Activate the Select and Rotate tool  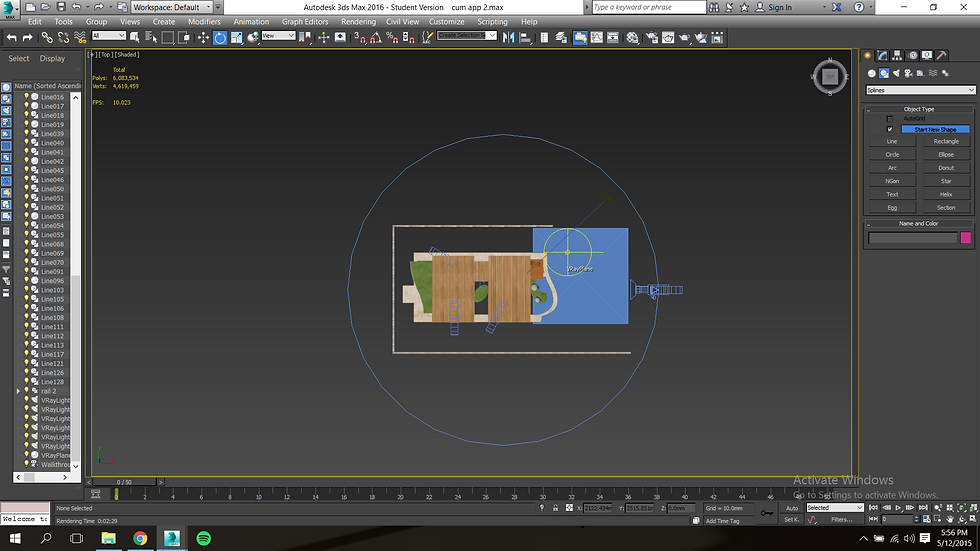click(x=220, y=37)
